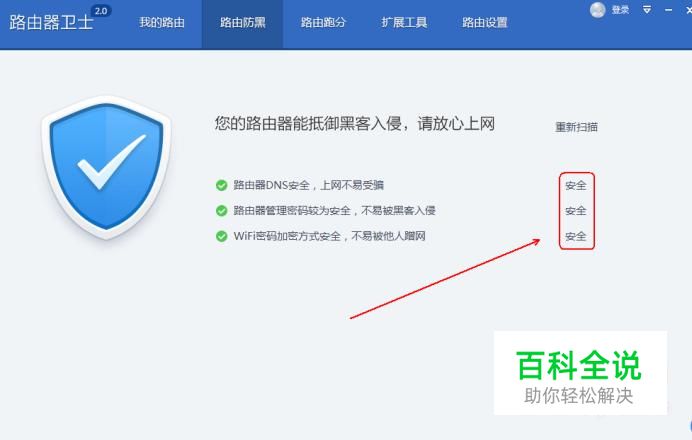Image resolution: width=692 pixels, height=440 pixels.
Task: Click the large blue shield checkmark icon
Action: point(106,167)
